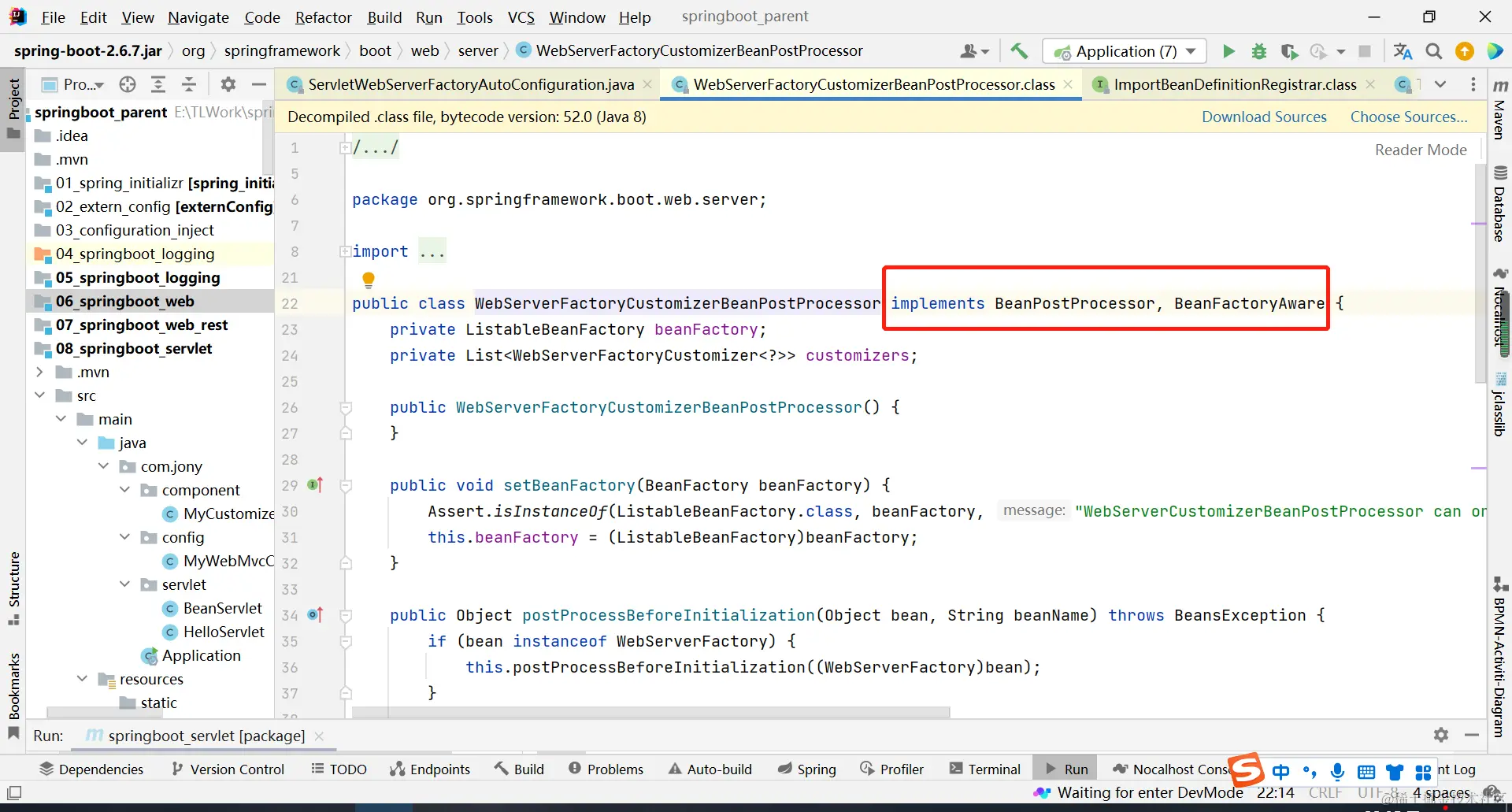This screenshot has height=812, width=1512.
Task: Open the translation tool icon
Action: pyautogui.click(x=1403, y=51)
